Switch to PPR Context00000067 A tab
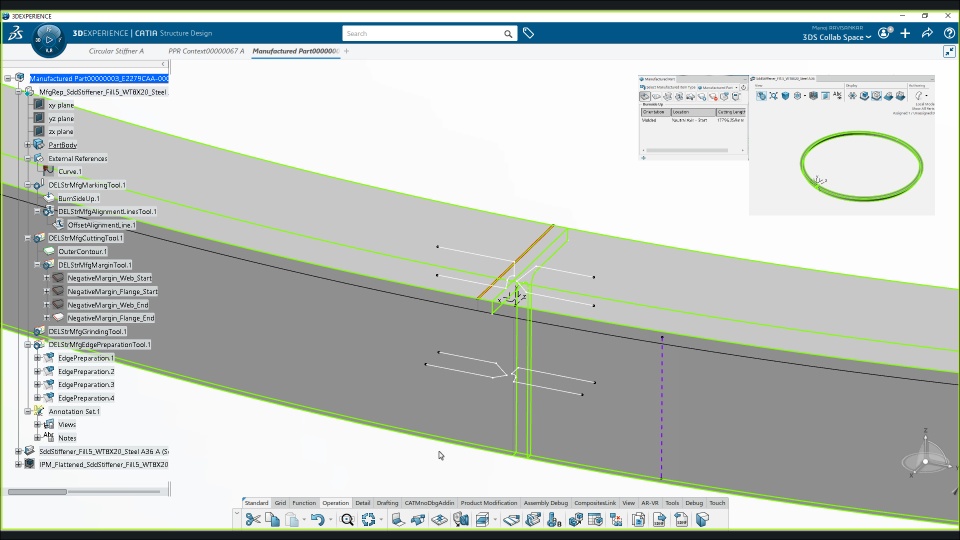Viewport: 960px width, 540px height. coord(206,51)
